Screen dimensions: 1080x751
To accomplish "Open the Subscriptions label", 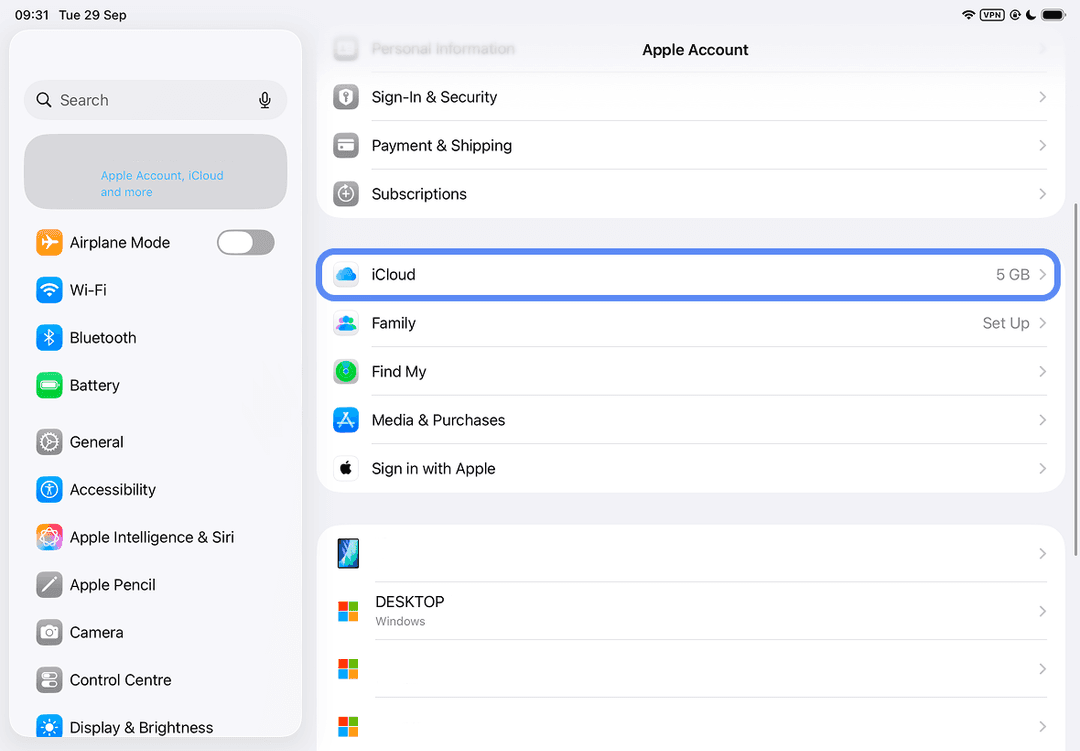I will (419, 194).
